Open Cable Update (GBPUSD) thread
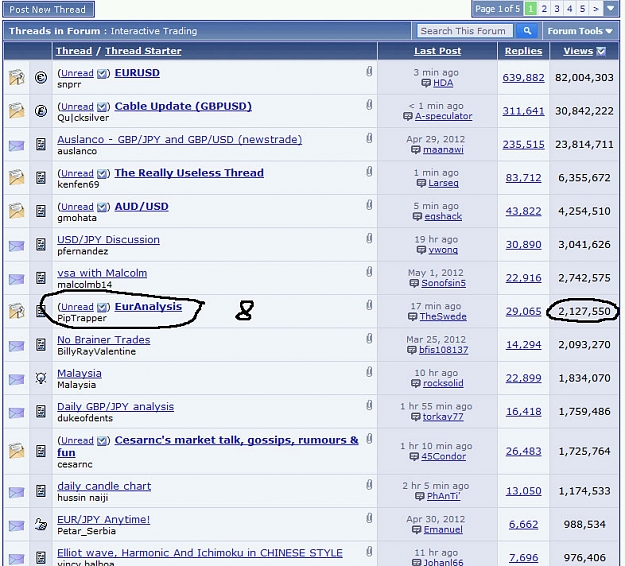625x566 pixels. point(183,106)
